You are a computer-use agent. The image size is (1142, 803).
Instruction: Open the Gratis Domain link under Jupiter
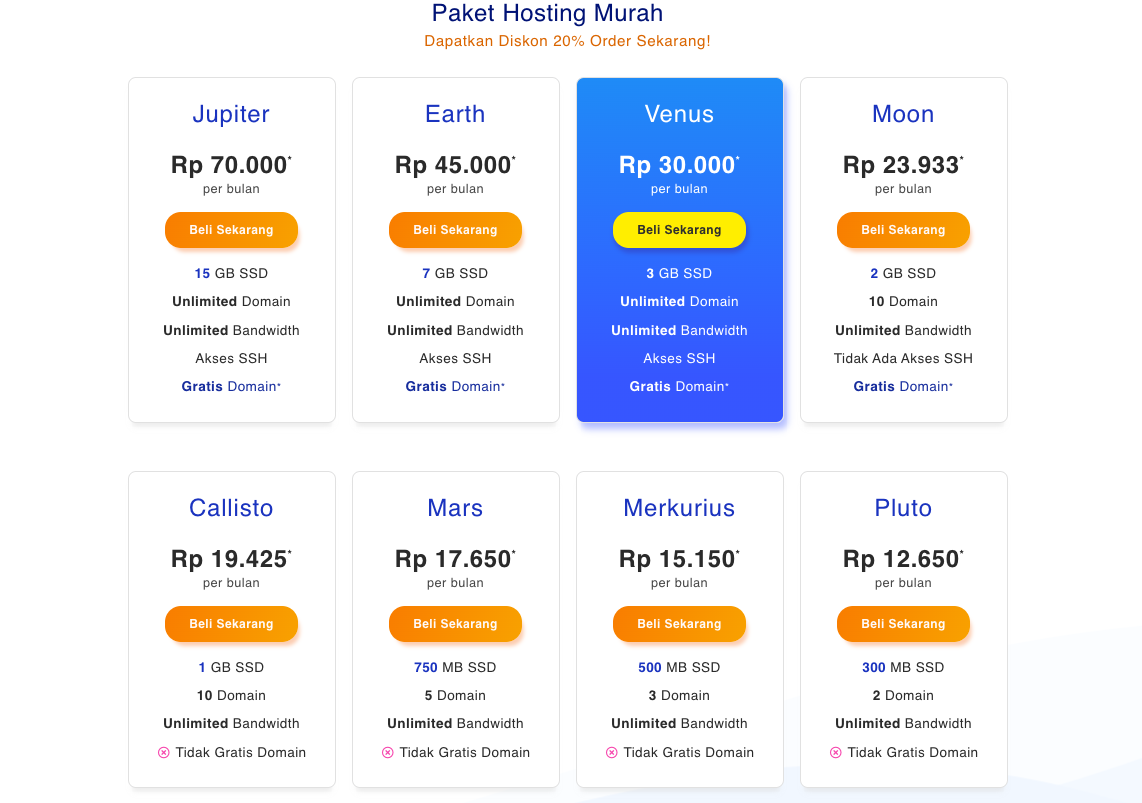pos(230,387)
